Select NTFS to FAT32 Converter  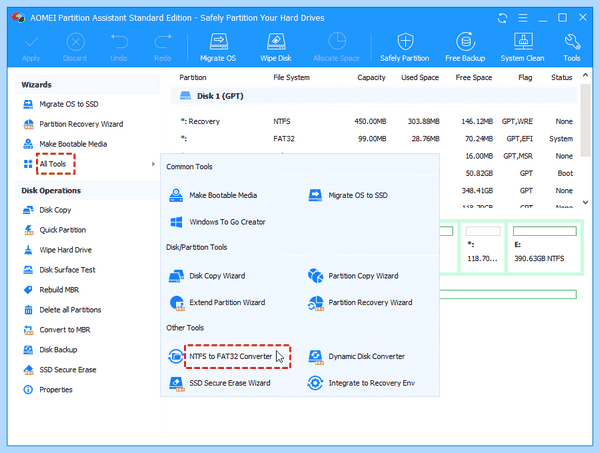[231, 356]
